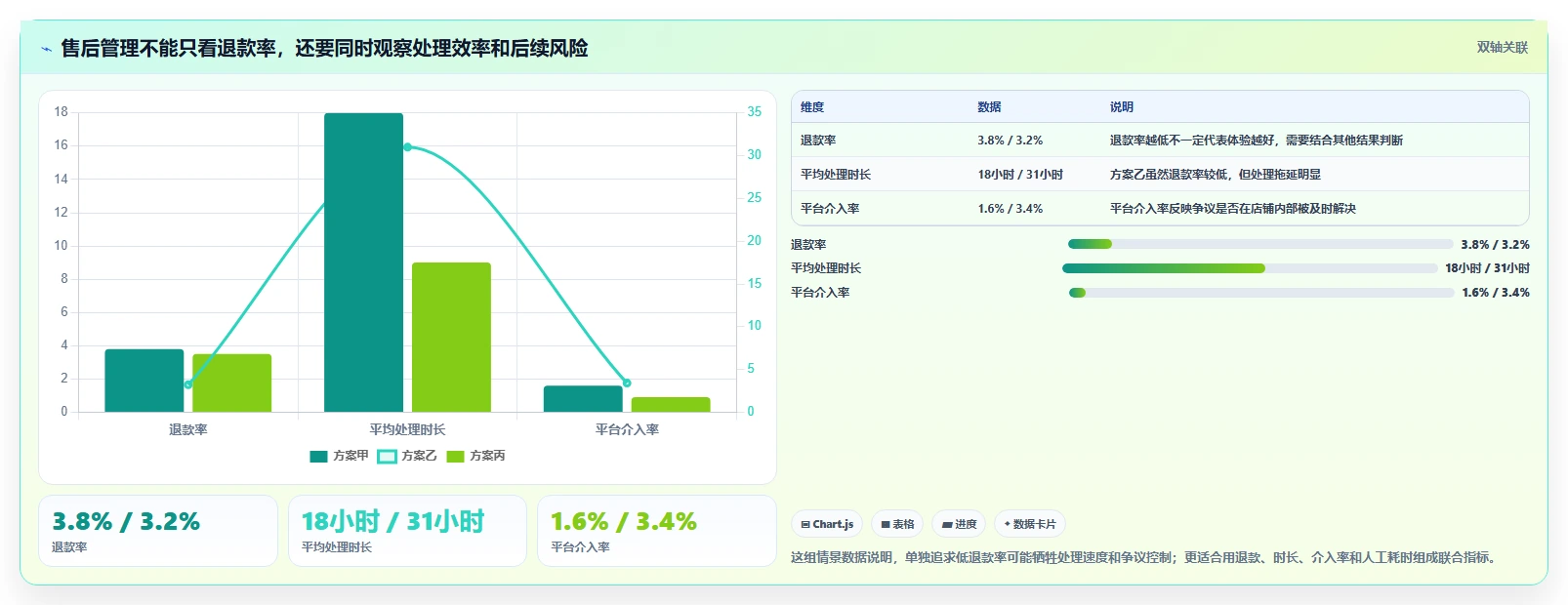Click the line point above 退款率 category
This screenshot has width=1568, height=605.
[188, 384]
